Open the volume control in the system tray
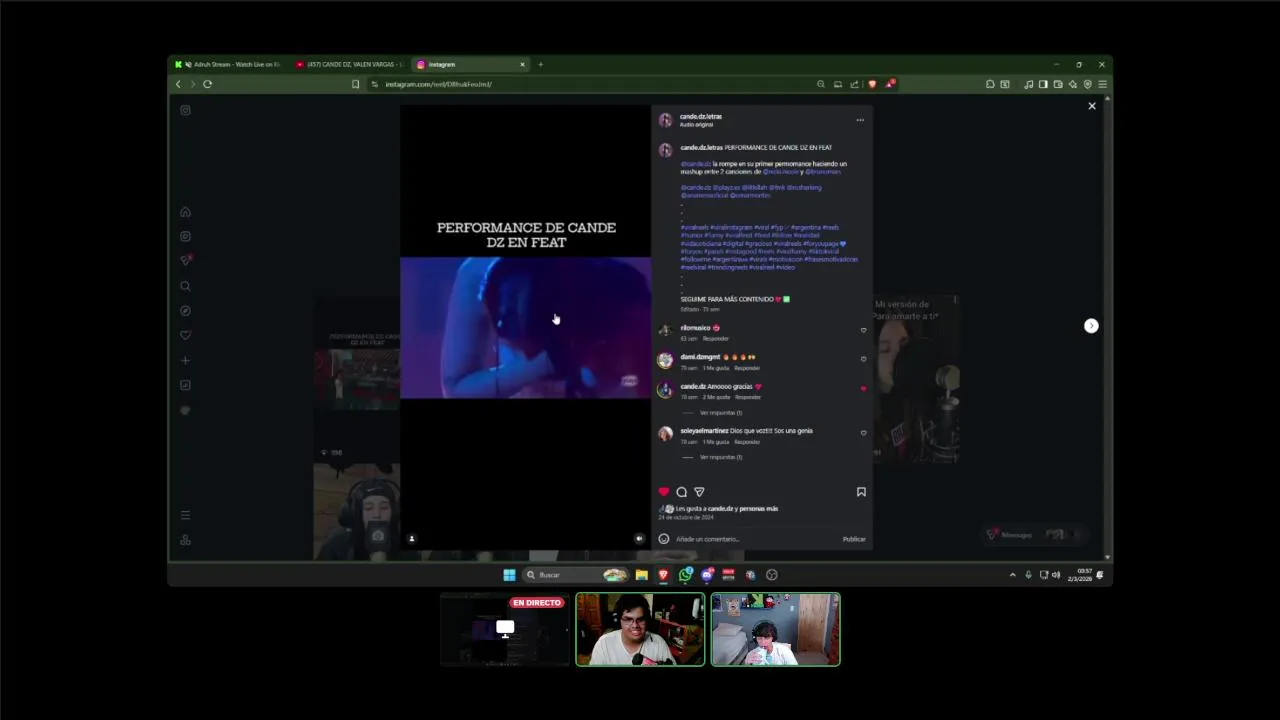Image resolution: width=1280 pixels, height=720 pixels. [1057, 575]
